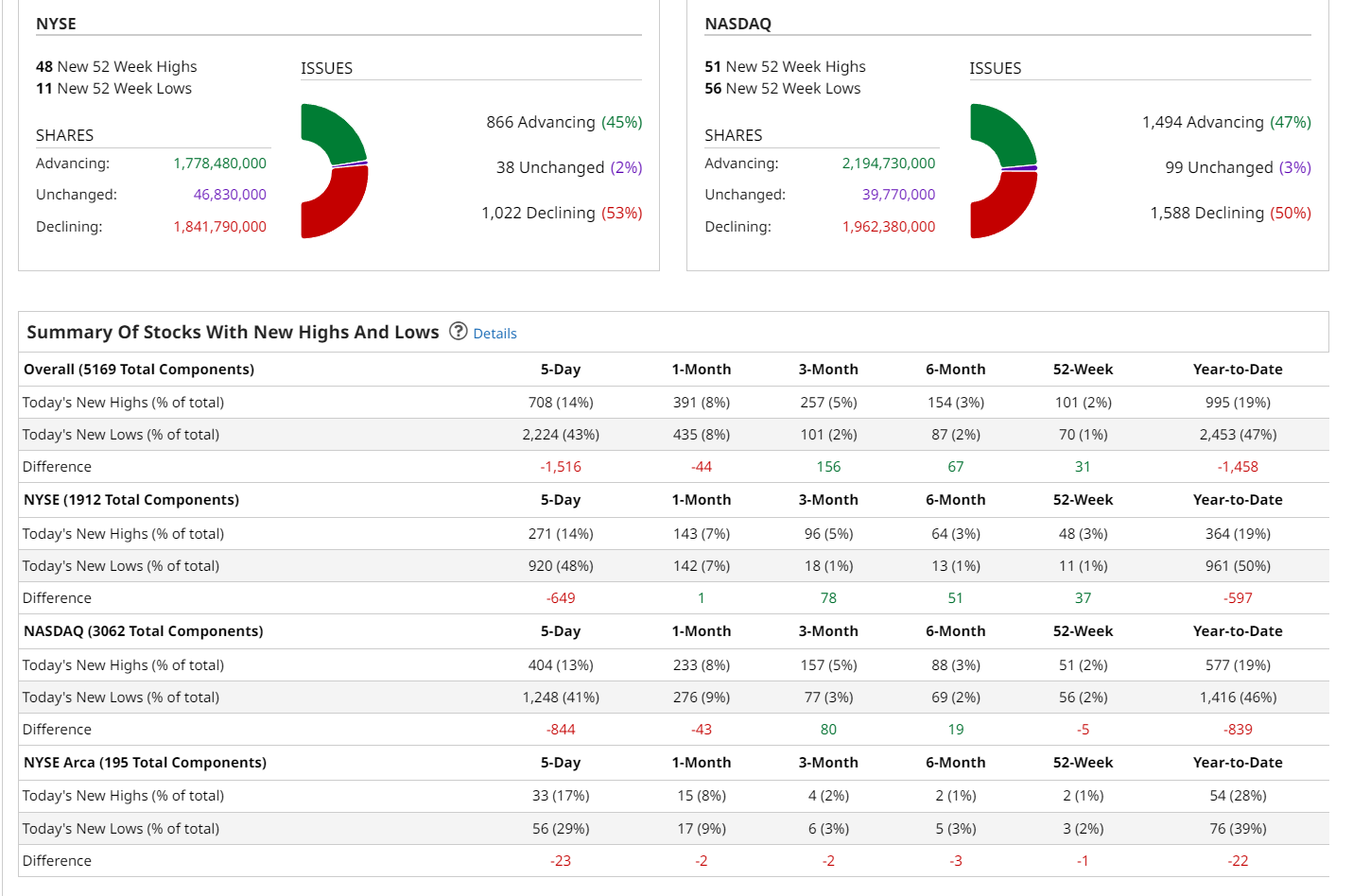Screen dimensions: 1353x896
Task: Click Overall Year-to-Date new lows '2,453 (47%)'
Action: coord(1238,435)
